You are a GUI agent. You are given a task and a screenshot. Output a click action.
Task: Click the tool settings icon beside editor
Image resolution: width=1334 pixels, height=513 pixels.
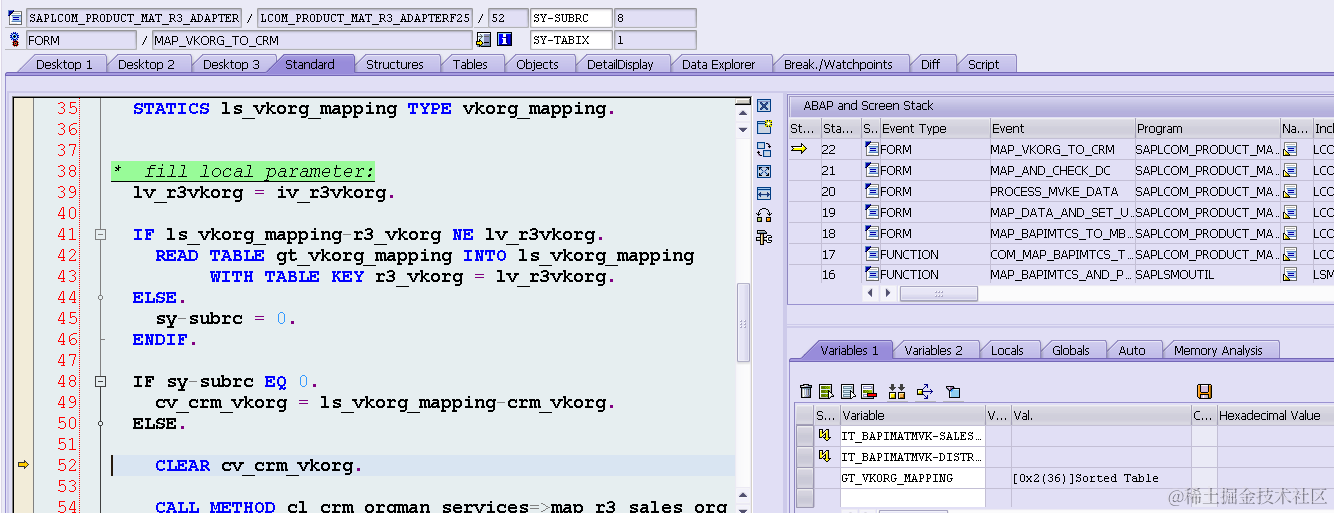[764, 237]
